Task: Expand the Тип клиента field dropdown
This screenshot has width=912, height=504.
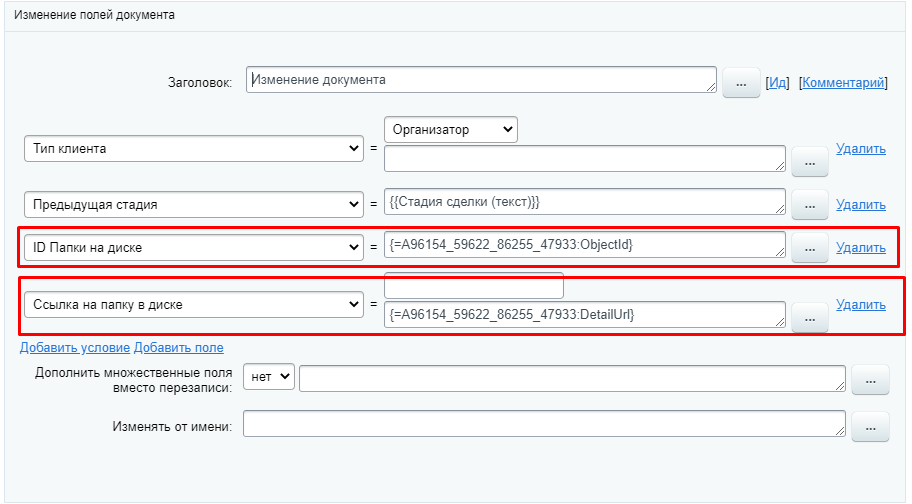Action: (193, 148)
